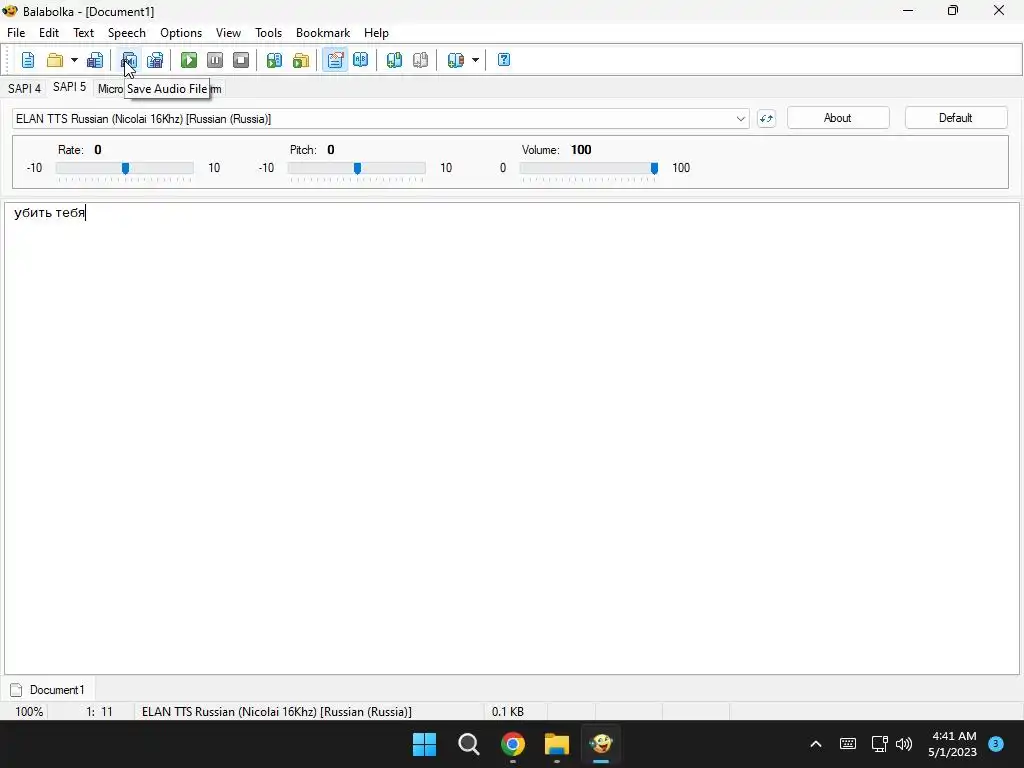Open the Text menu

(83, 33)
